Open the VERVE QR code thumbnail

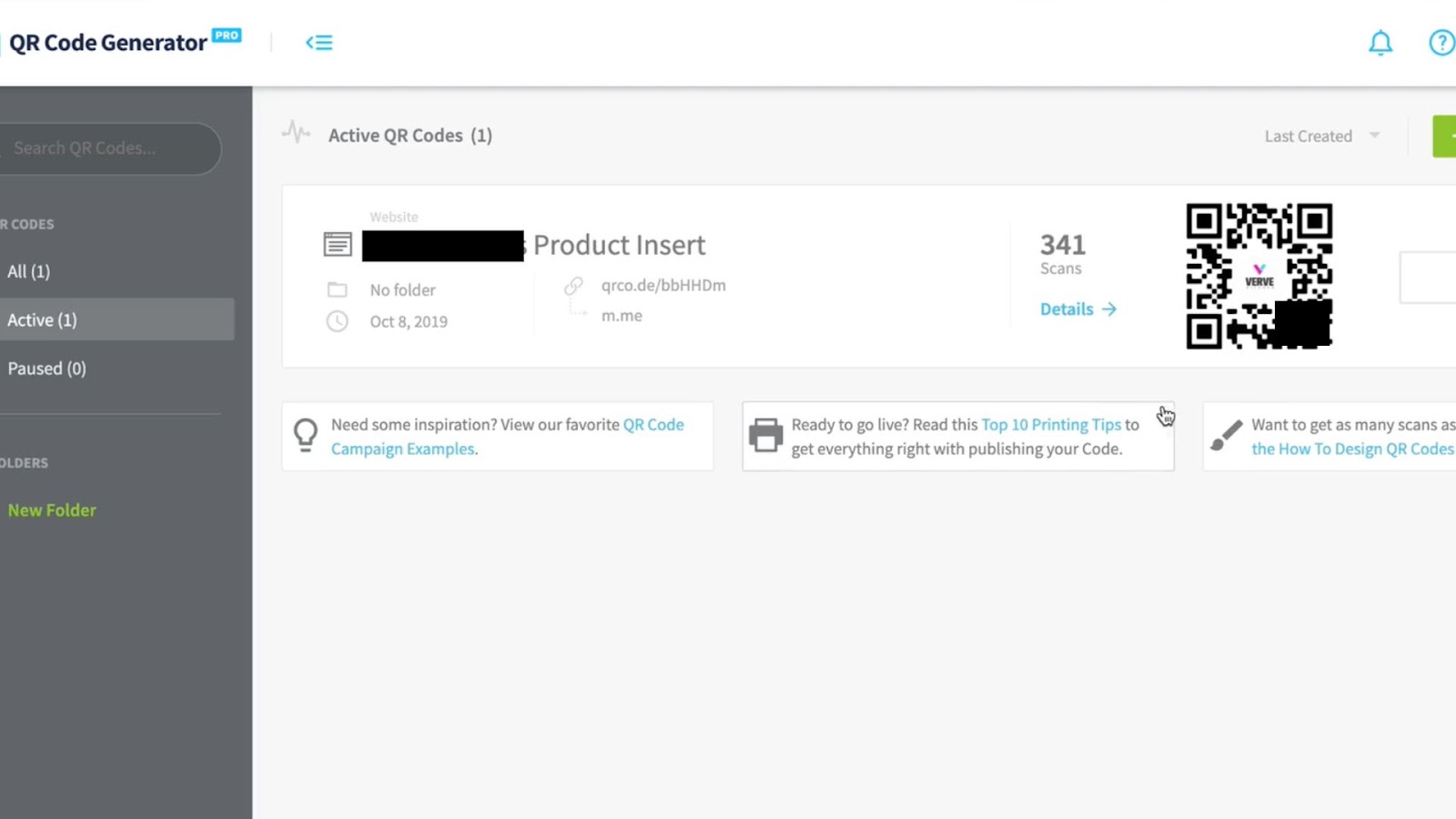[x=1259, y=276]
